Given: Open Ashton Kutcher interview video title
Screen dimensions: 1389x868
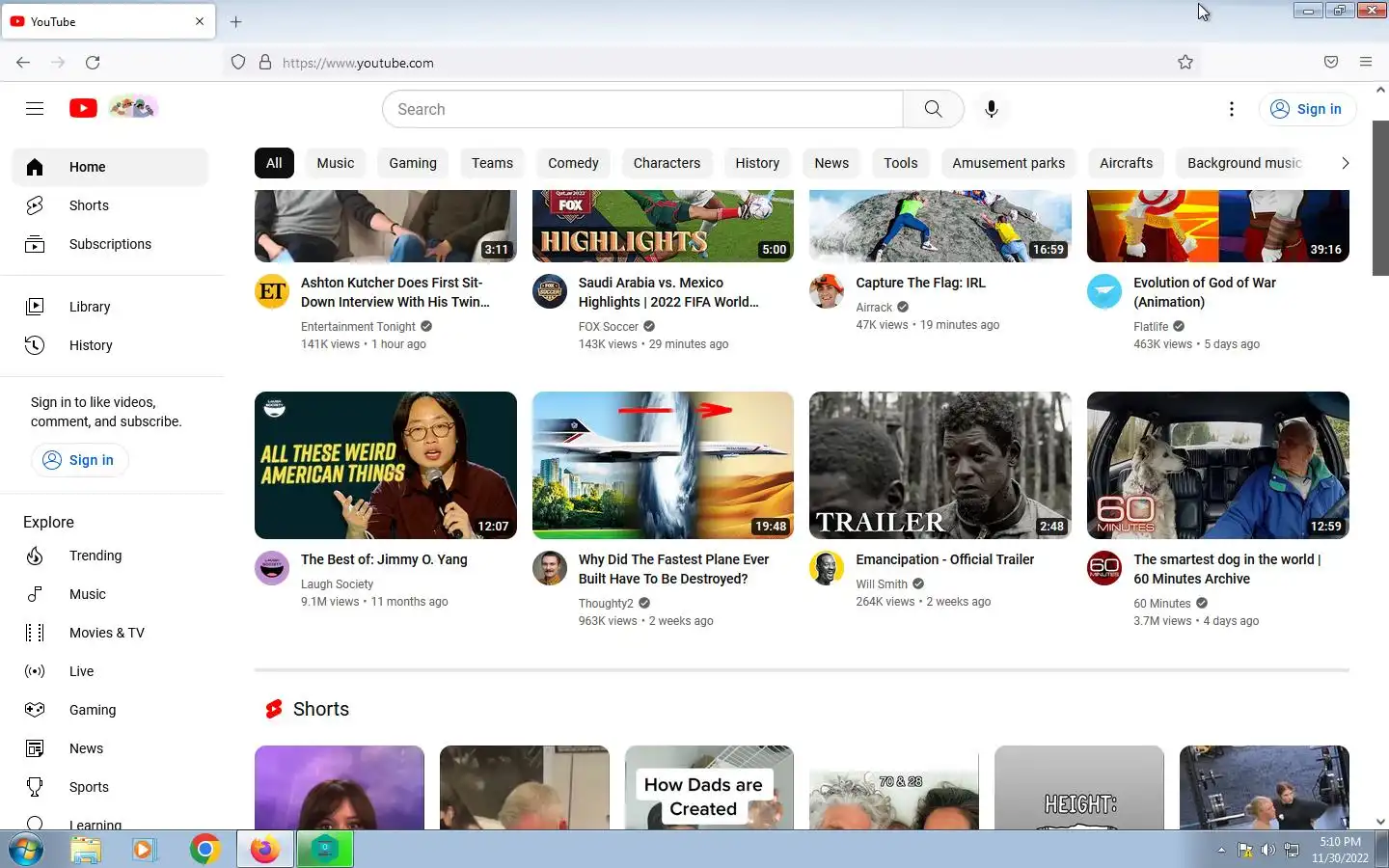Looking at the screenshot, I should (x=395, y=292).
